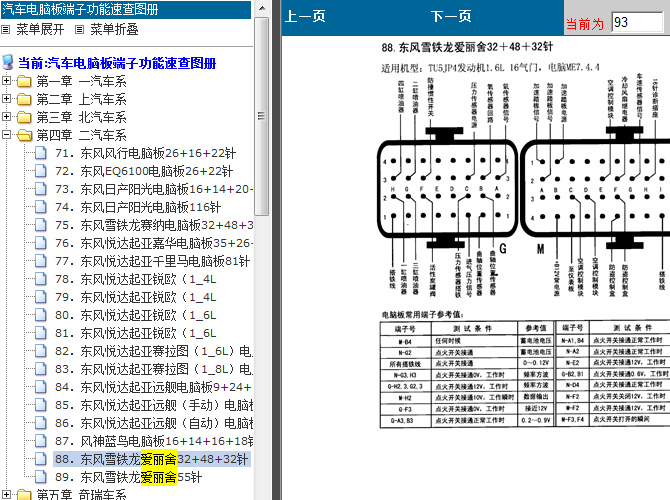Expand the 第三章 北汽车系 node
This screenshot has width=670, height=500.
tap(6, 116)
